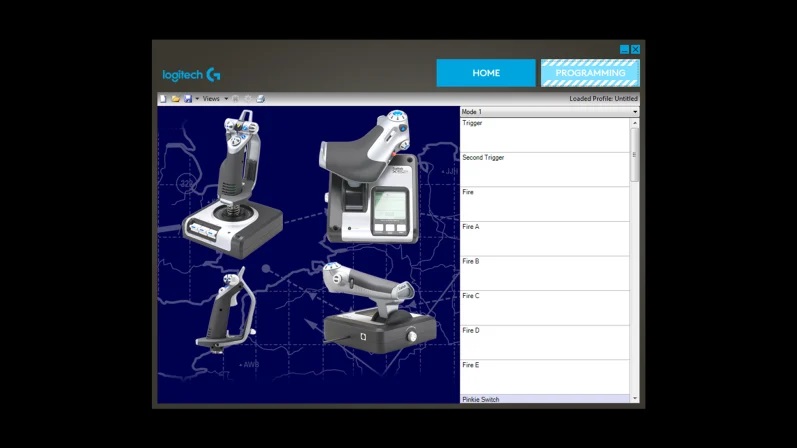Switch to the PROGRAMMING tab
797x448 pixels.
(590, 73)
